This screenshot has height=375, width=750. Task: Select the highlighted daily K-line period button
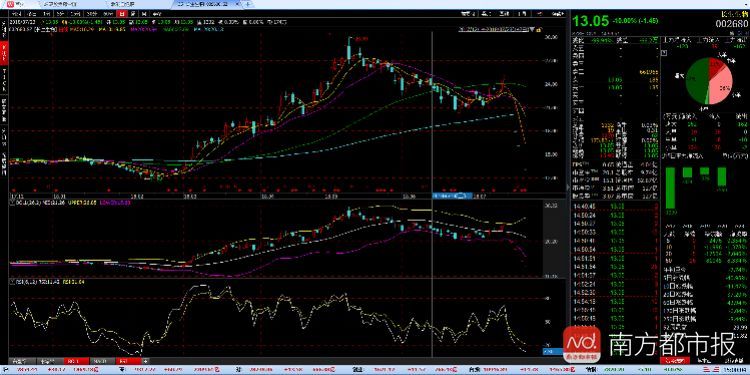[x=122, y=14]
